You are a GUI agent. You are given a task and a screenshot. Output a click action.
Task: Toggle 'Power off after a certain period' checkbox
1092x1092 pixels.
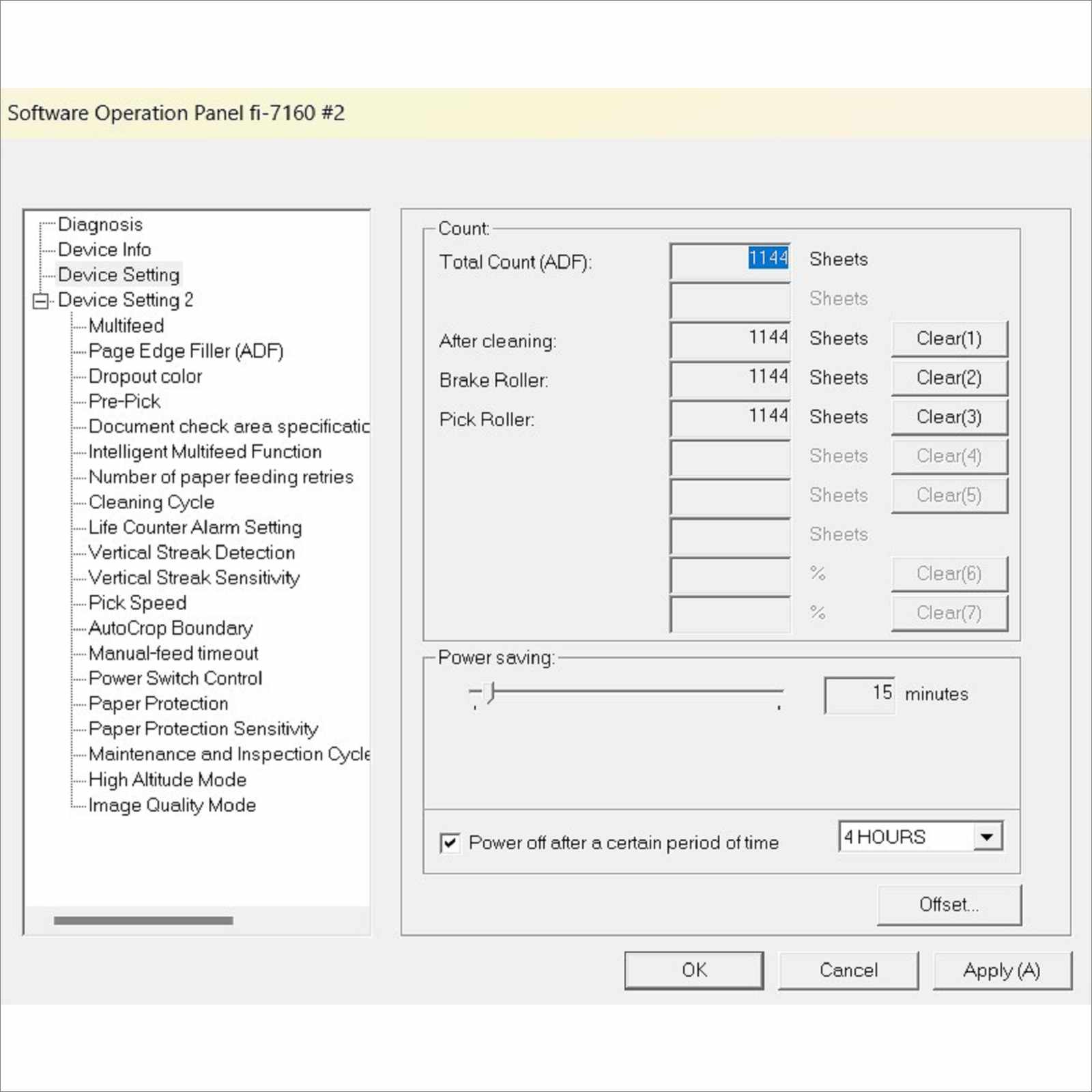(450, 843)
